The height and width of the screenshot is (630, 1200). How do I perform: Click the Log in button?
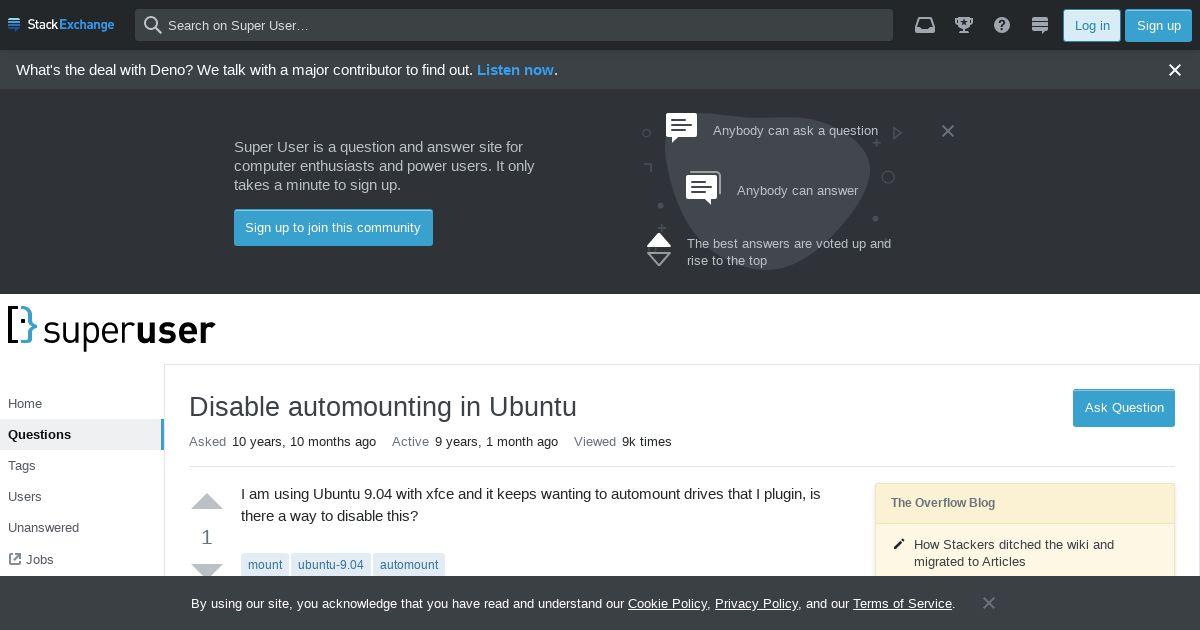coord(1092,25)
